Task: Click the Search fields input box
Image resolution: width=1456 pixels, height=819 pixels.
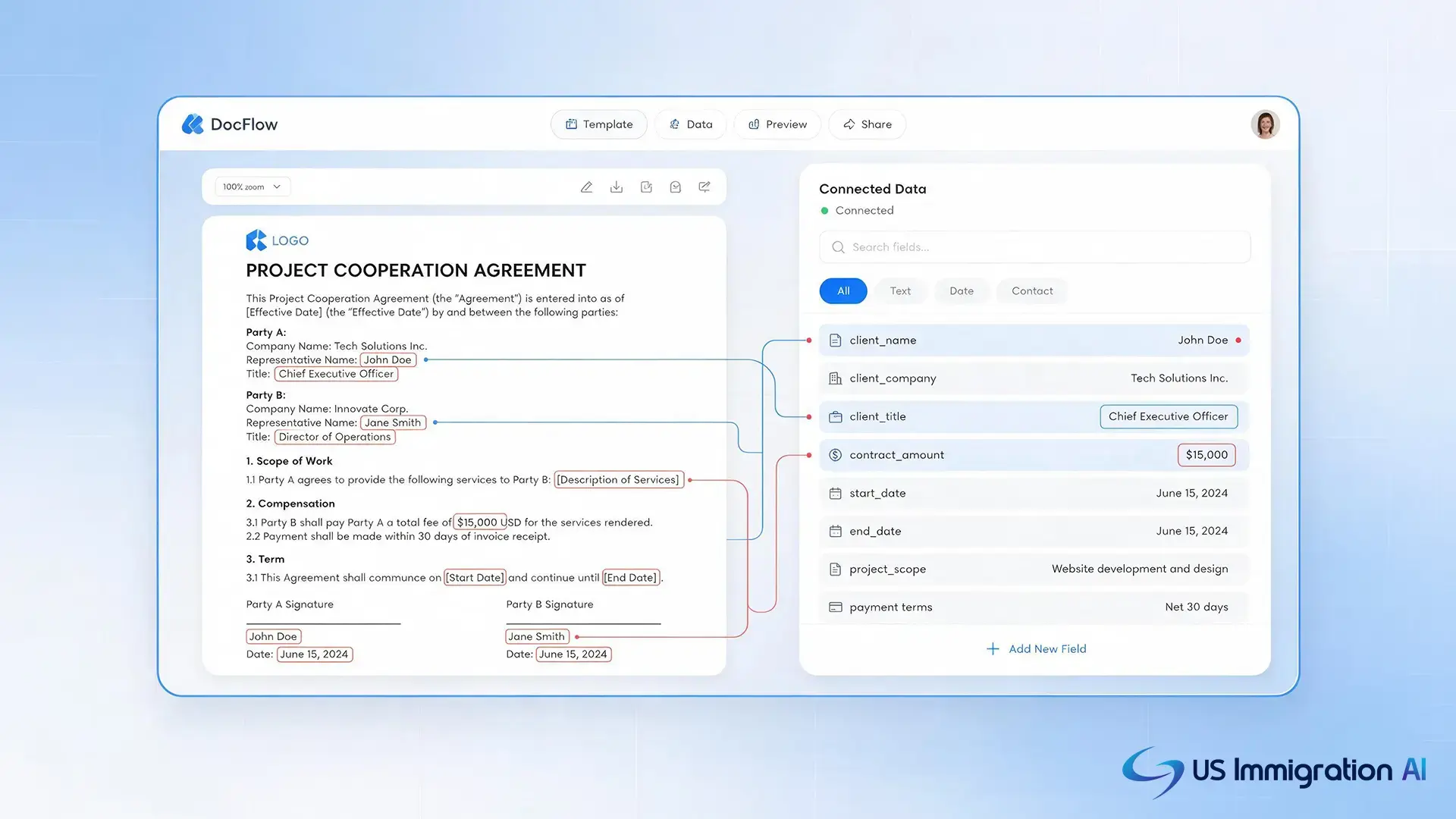Action: pos(1034,247)
